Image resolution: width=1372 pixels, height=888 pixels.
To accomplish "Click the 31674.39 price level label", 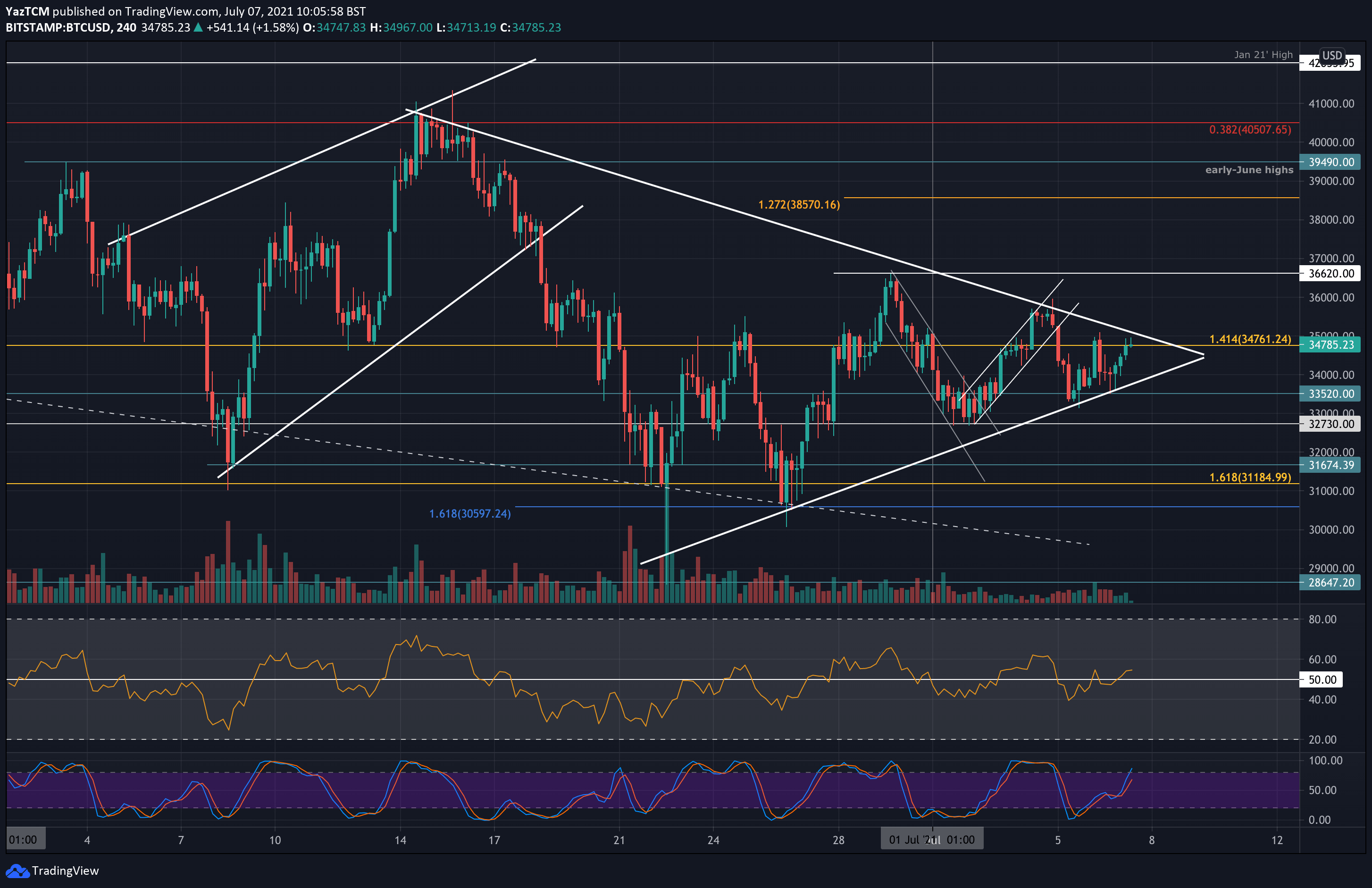I will coord(1330,465).
